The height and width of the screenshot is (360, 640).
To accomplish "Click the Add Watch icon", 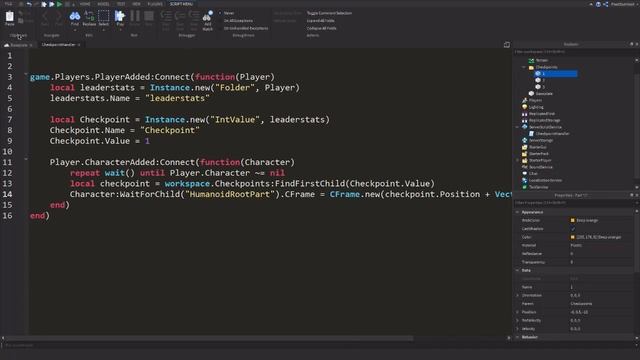I will 207,16.
